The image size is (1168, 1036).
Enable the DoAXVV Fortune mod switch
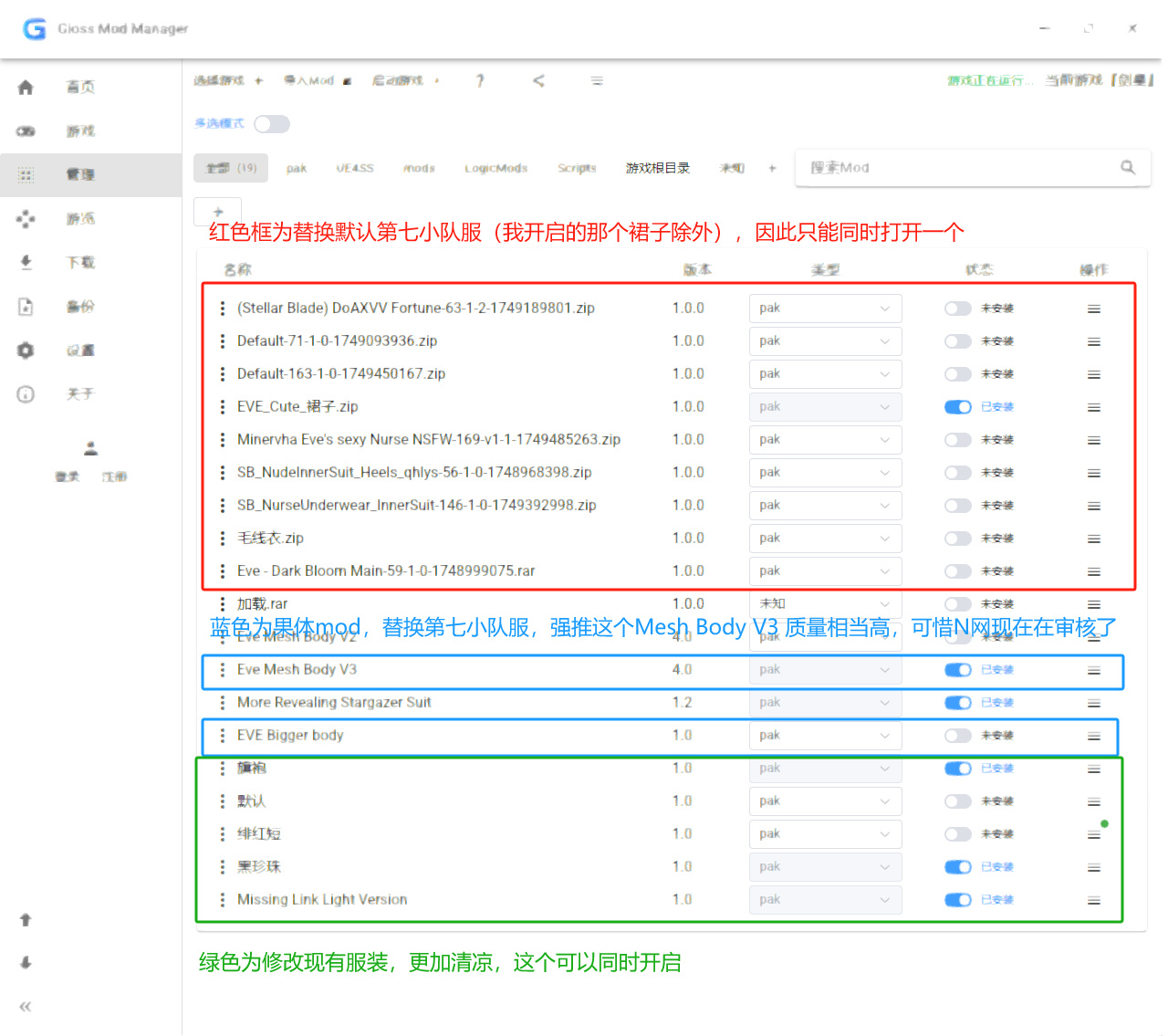coord(957,309)
